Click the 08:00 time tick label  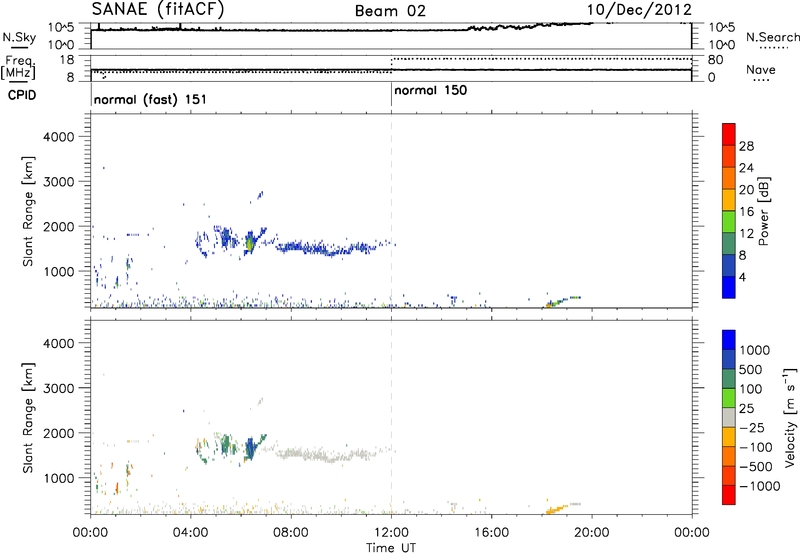291,533
